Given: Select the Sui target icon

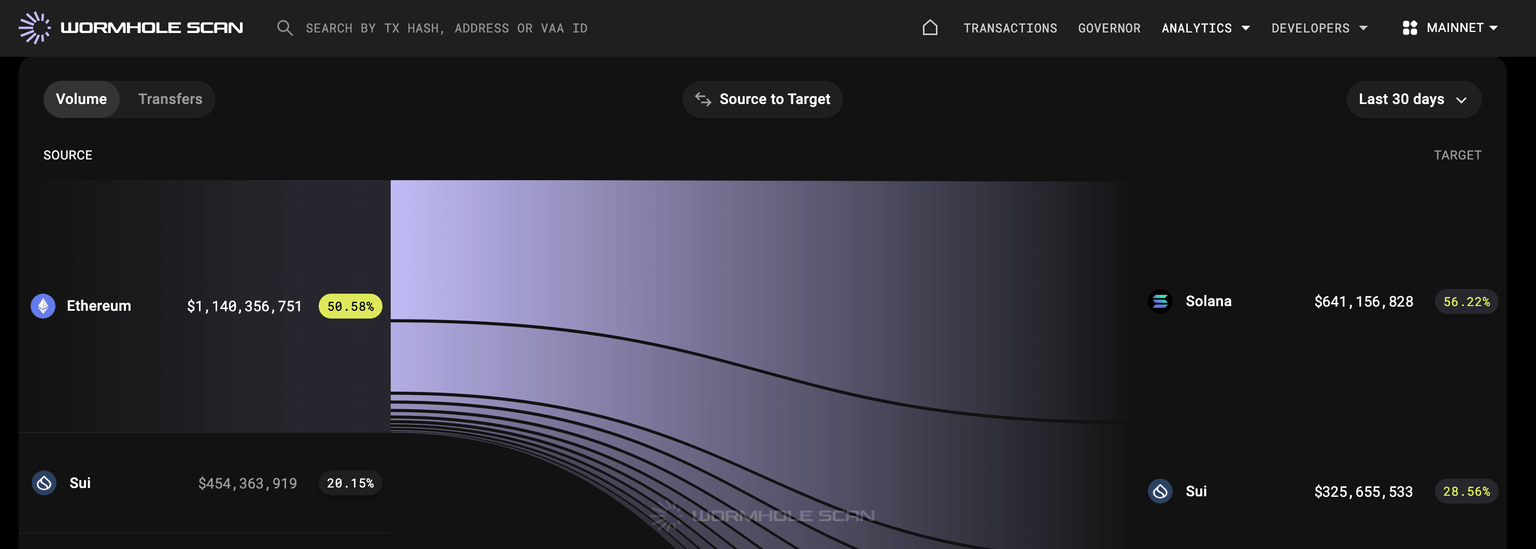Looking at the screenshot, I should pos(1160,491).
